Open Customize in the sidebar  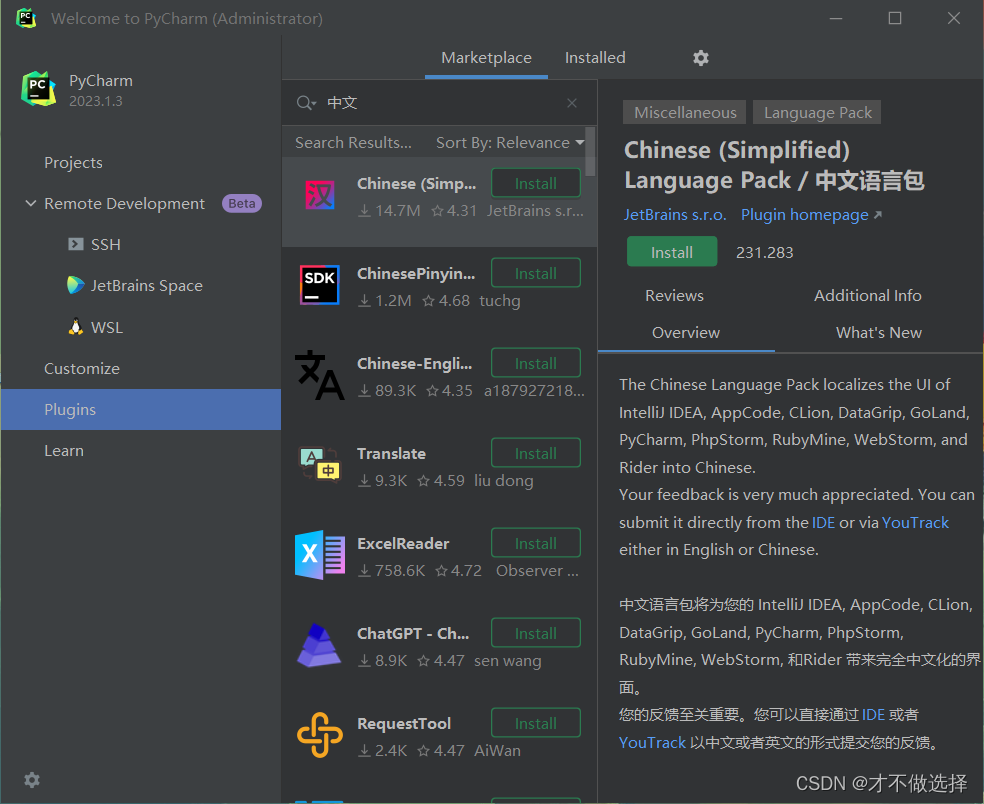pyautogui.click(x=141, y=368)
